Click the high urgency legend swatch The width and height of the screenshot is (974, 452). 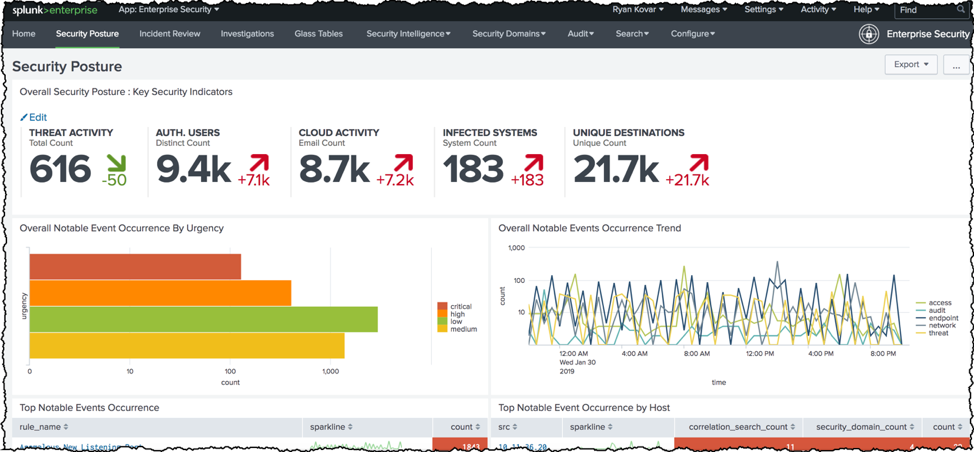coord(443,314)
